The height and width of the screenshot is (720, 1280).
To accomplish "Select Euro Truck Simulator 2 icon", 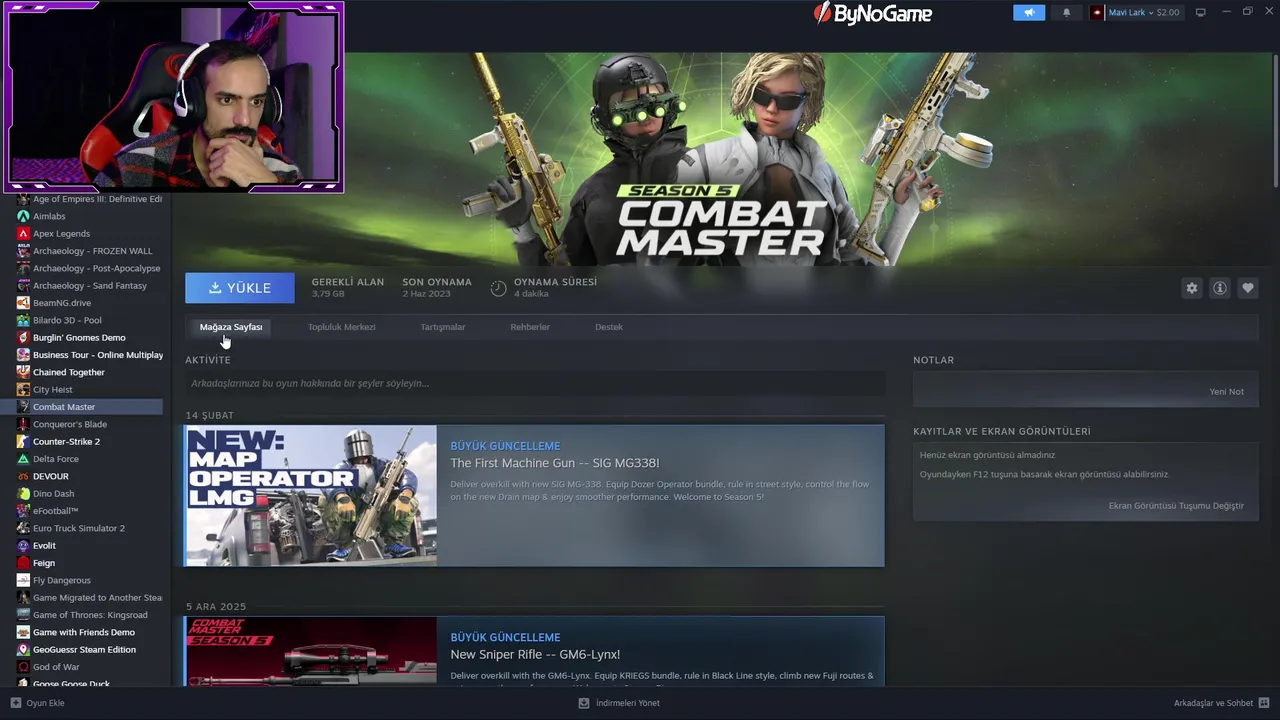I will (x=23, y=528).
